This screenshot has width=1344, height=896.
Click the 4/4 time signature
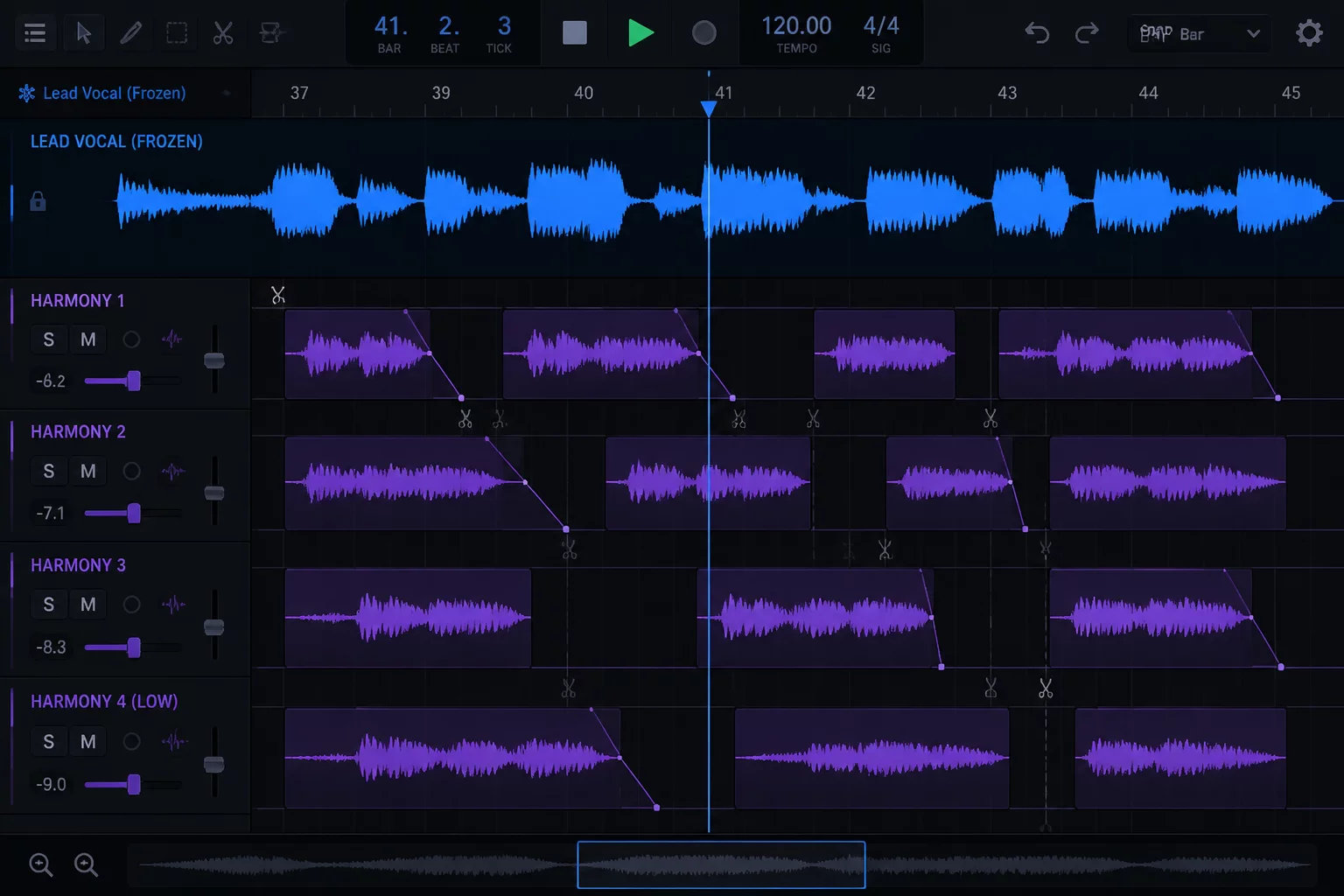881,26
